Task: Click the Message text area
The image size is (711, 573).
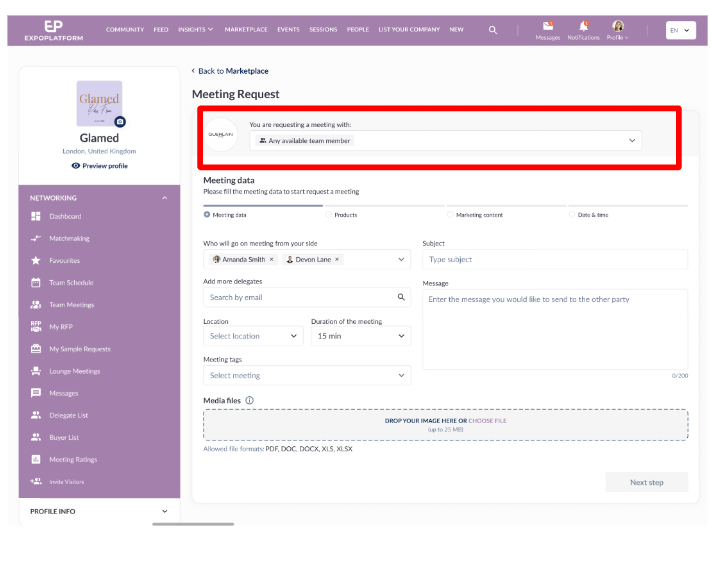Action: tap(555, 330)
